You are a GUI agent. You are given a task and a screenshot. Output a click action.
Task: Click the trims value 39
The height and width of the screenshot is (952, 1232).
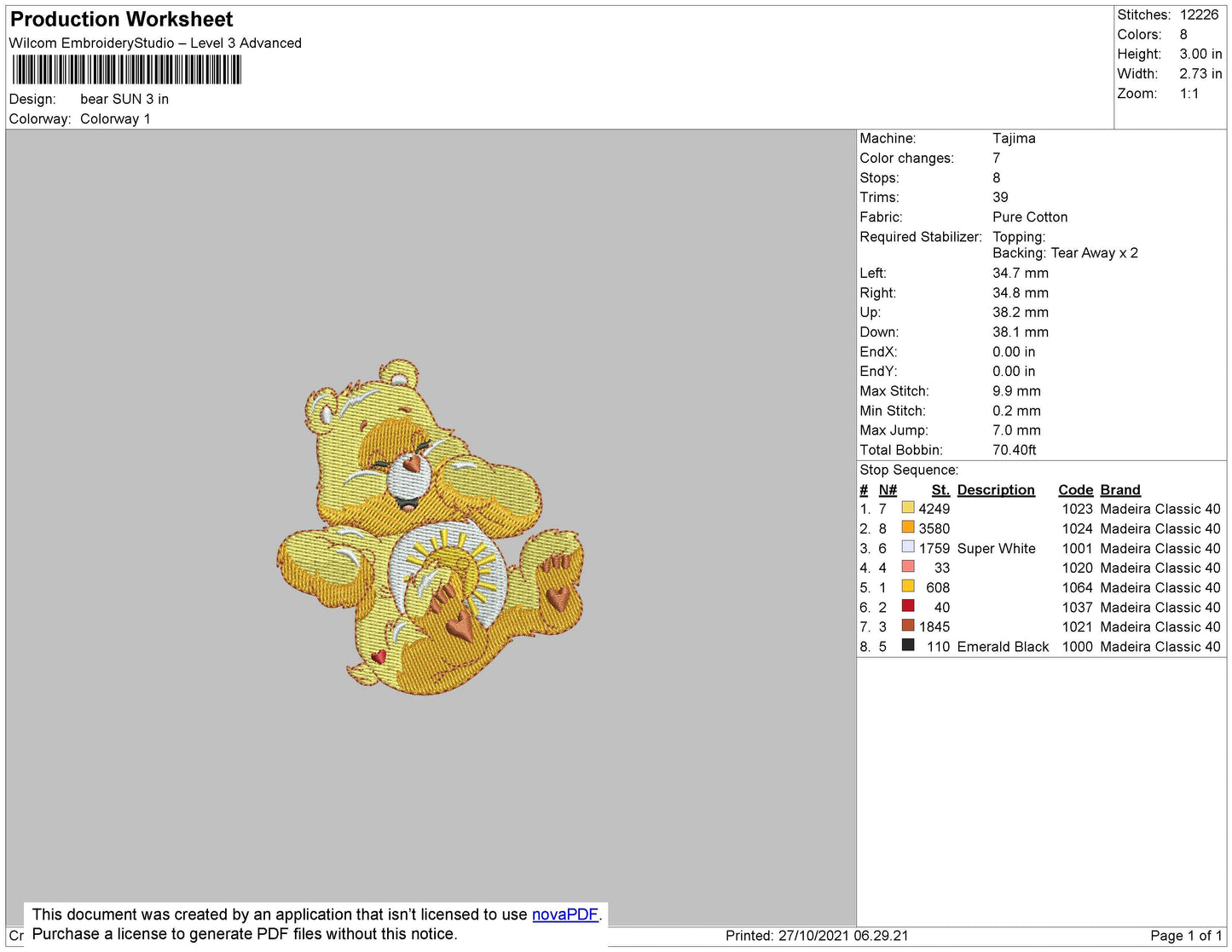click(x=1000, y=197)
